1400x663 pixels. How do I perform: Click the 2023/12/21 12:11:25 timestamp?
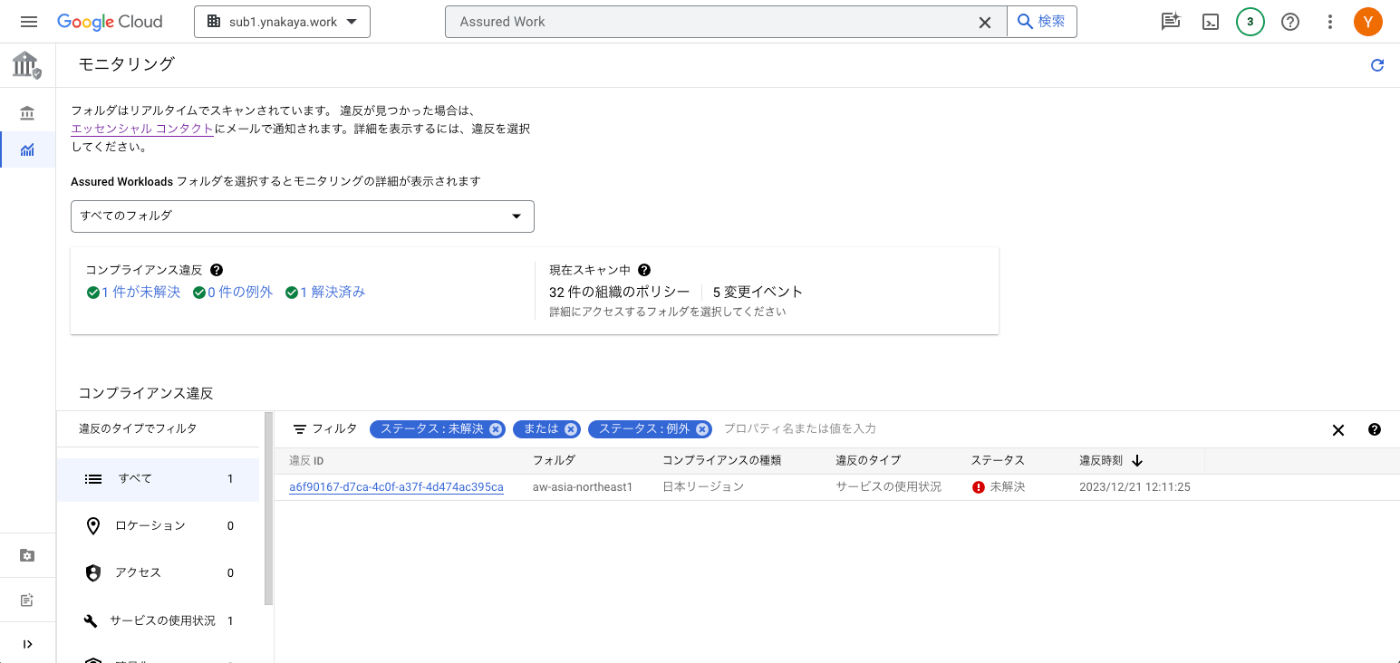[1135, 487]
